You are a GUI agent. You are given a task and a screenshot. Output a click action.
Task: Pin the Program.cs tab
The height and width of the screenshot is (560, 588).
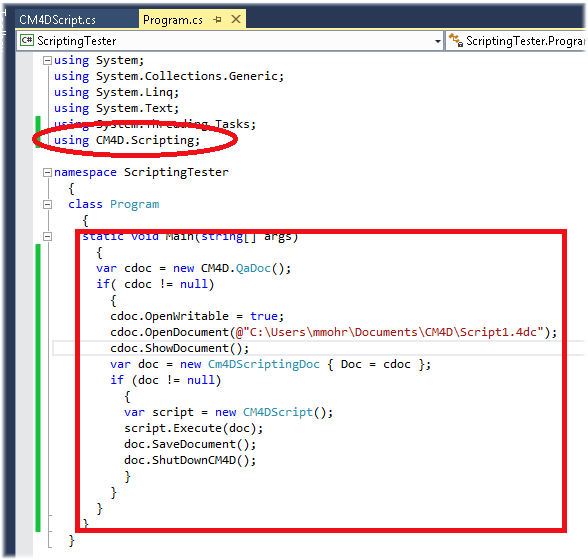click(x=217, y=19)
